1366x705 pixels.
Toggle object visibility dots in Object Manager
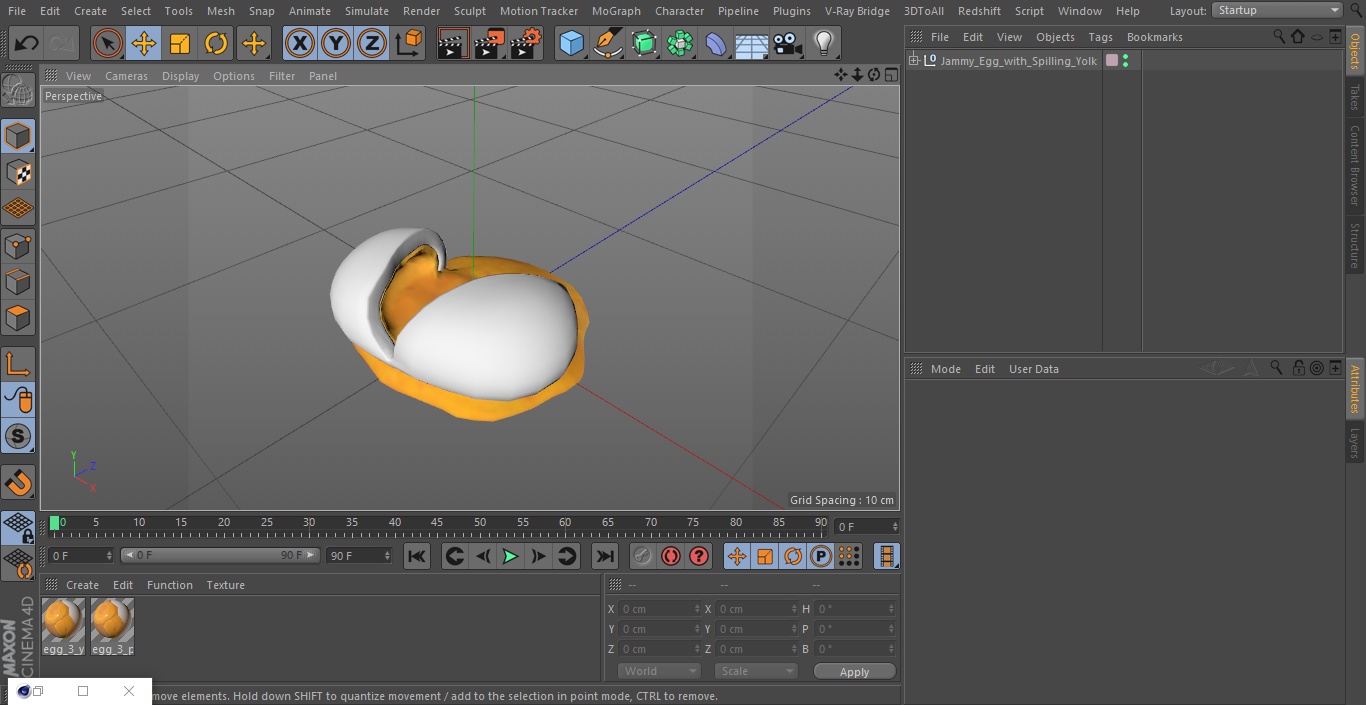click(1126, 61)
